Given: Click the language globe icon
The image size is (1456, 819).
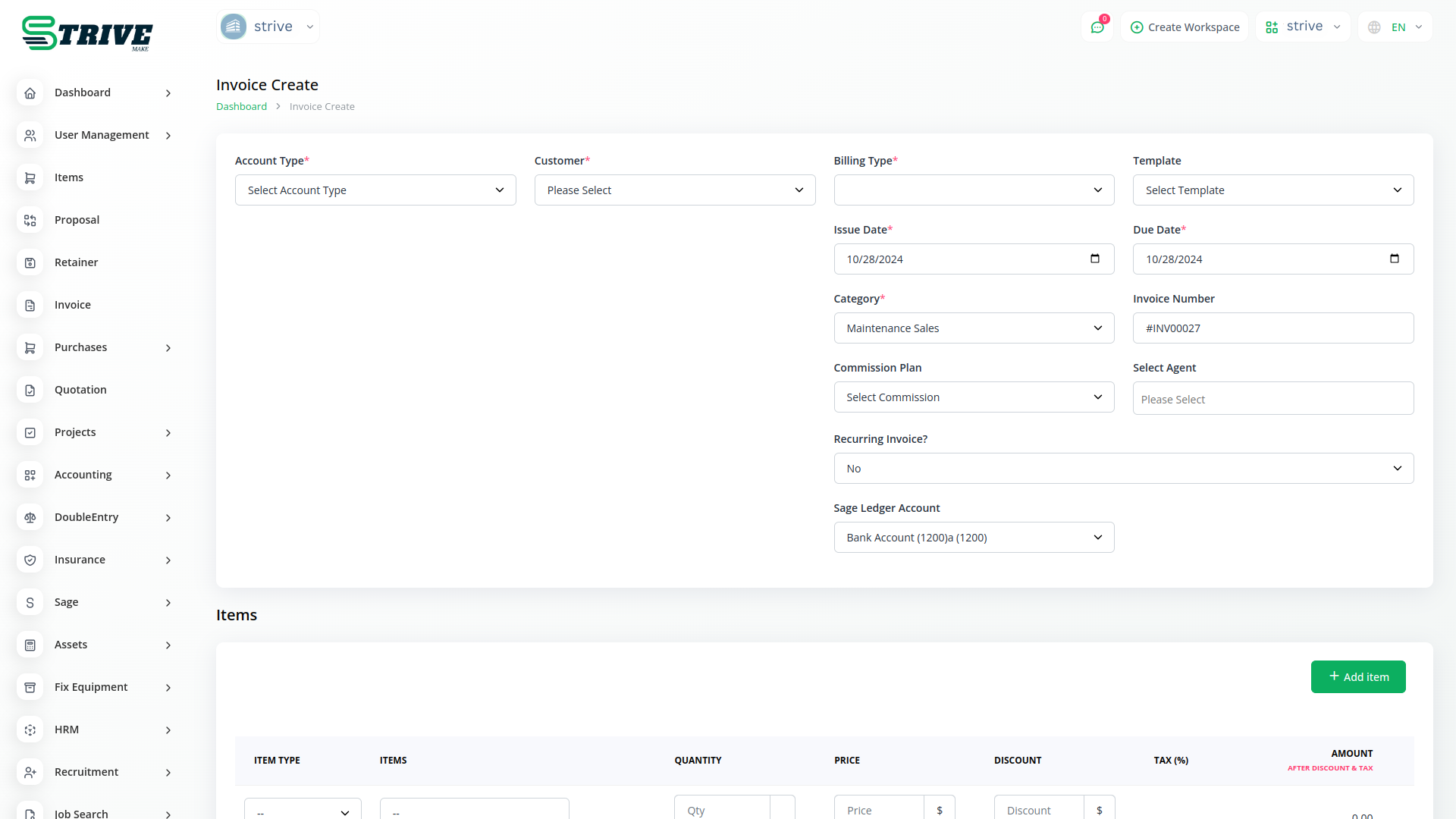Looking at the screenshot, I should (x=1374, y=27).
